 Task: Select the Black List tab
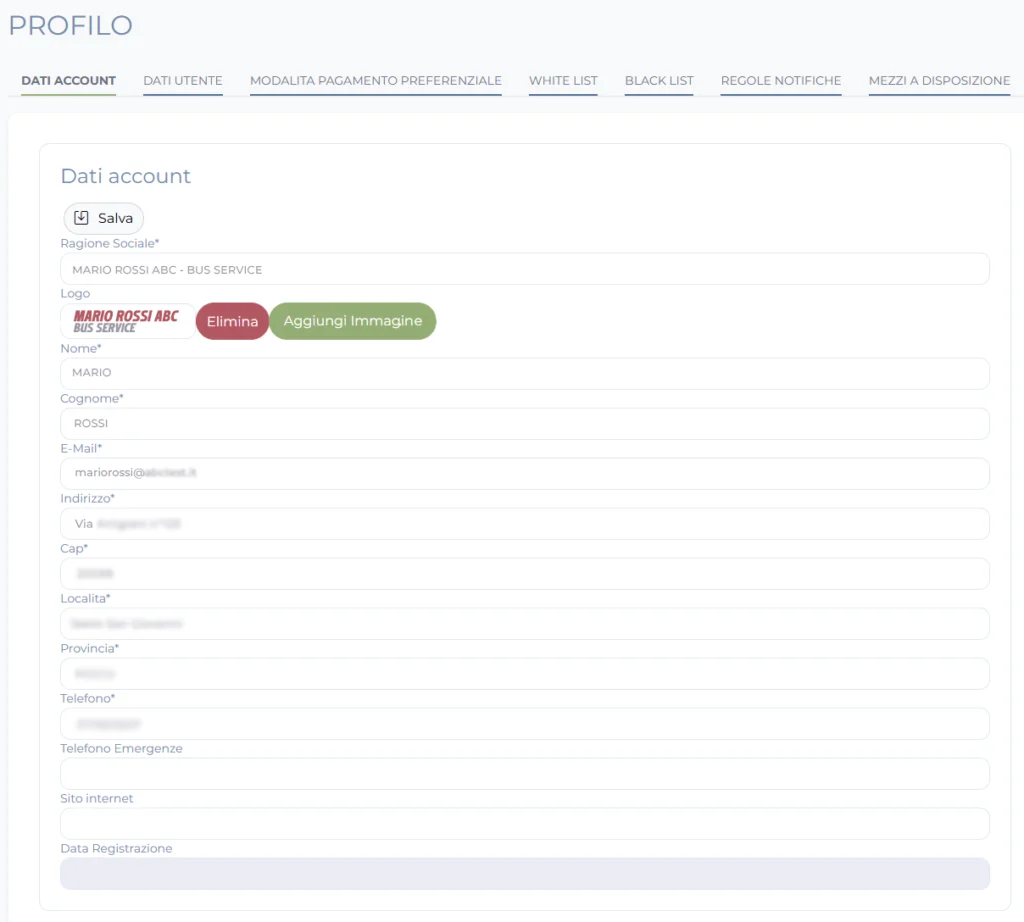659,81
